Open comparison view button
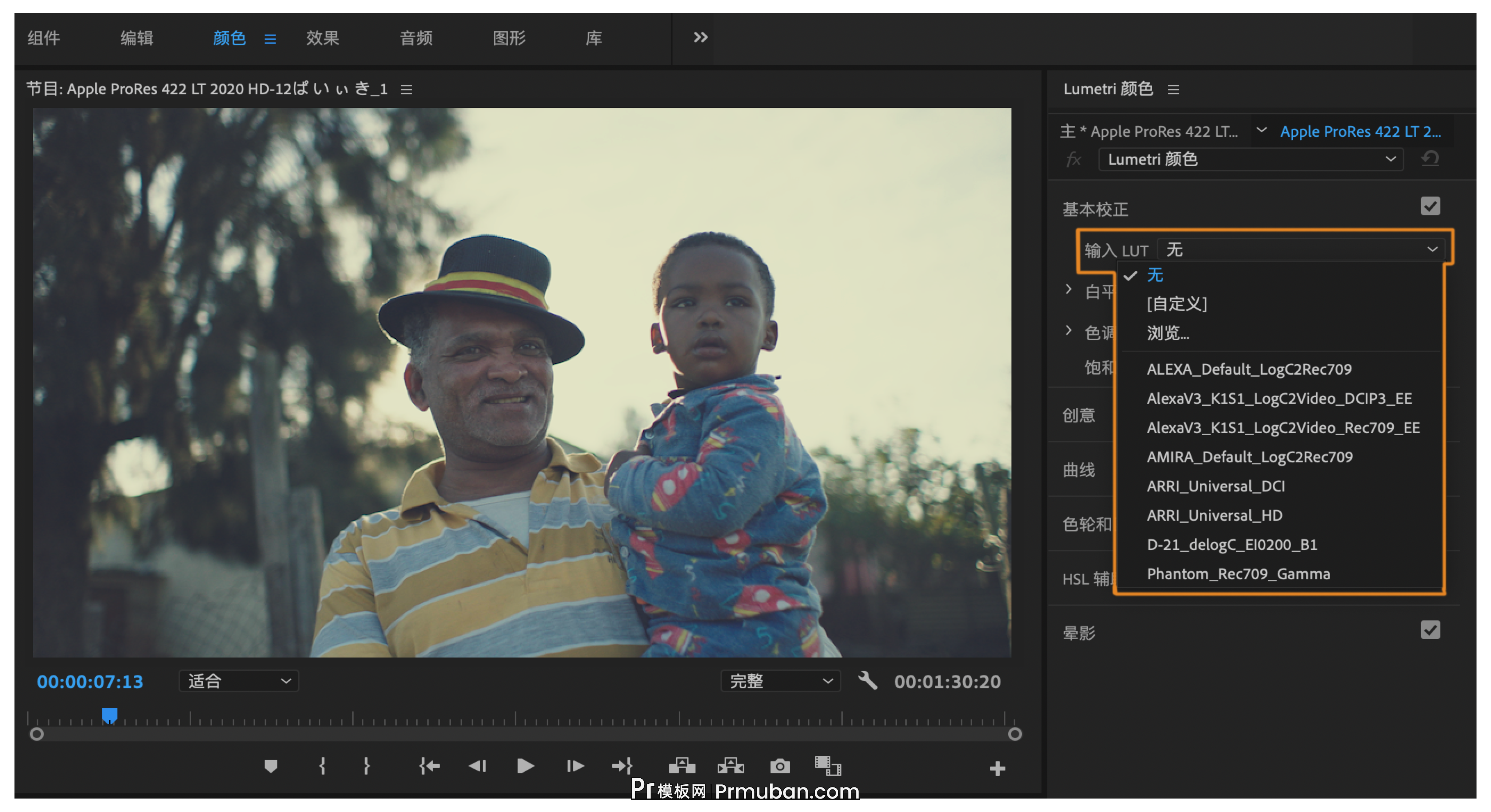Image resolution: width=1491 pixels, height=812 pixels. (x=828, y=766)
